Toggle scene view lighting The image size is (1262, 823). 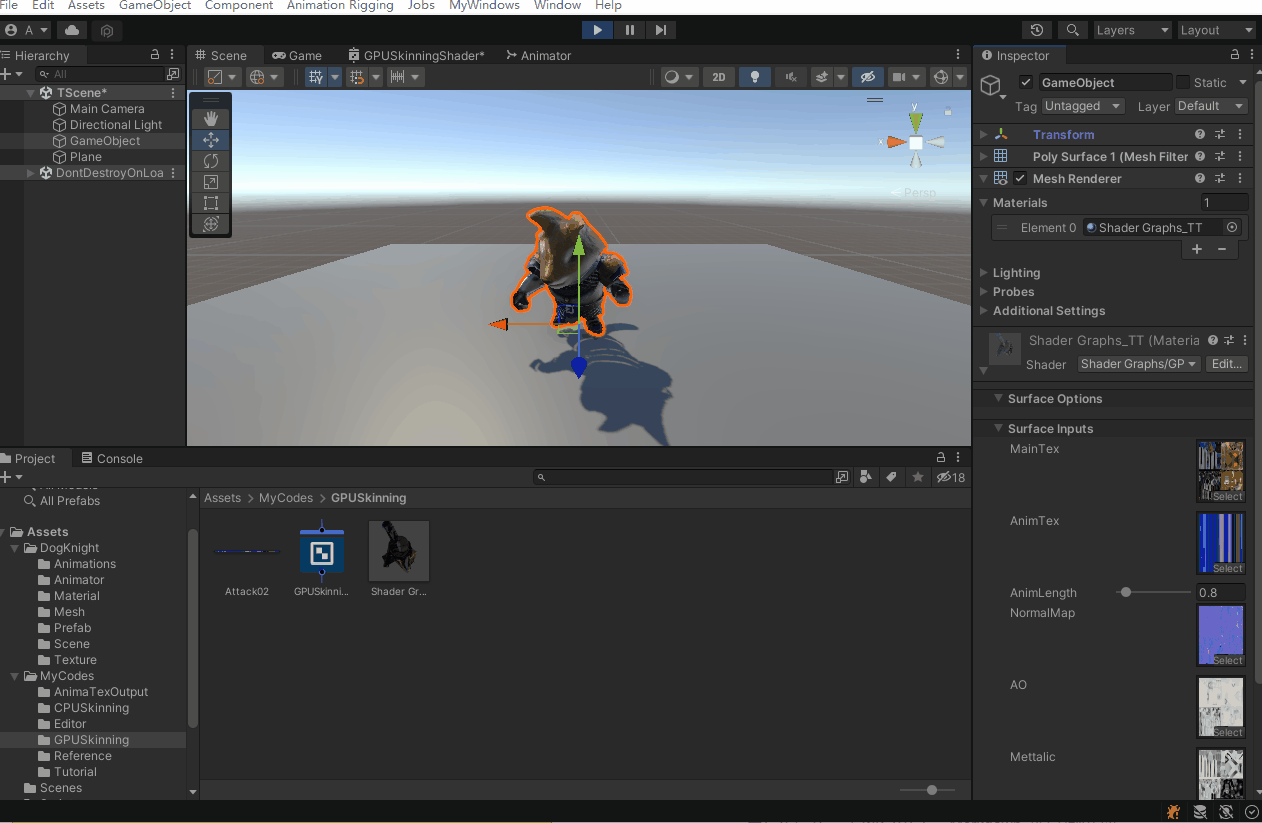tap(753, 76)
